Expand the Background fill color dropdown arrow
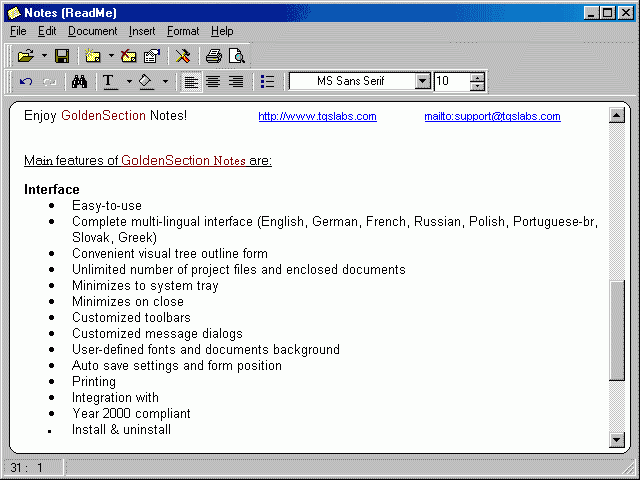640x480 pixels. (x=165, y=82)
